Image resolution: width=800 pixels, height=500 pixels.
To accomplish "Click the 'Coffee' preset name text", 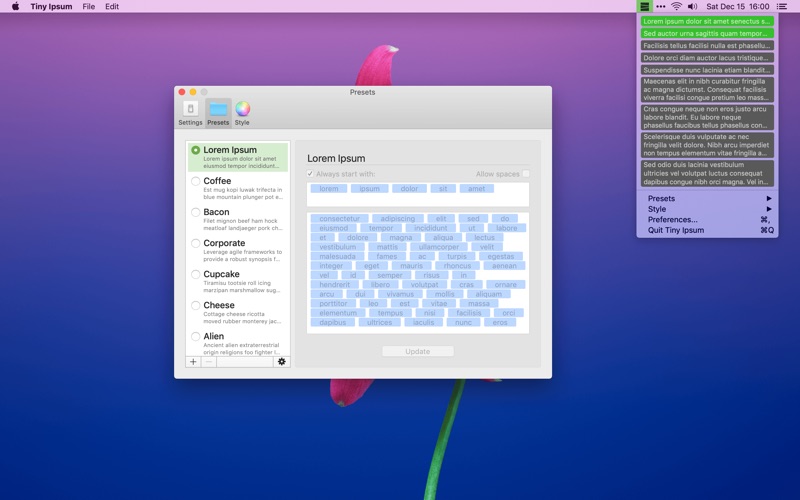I will click(217, 181).
